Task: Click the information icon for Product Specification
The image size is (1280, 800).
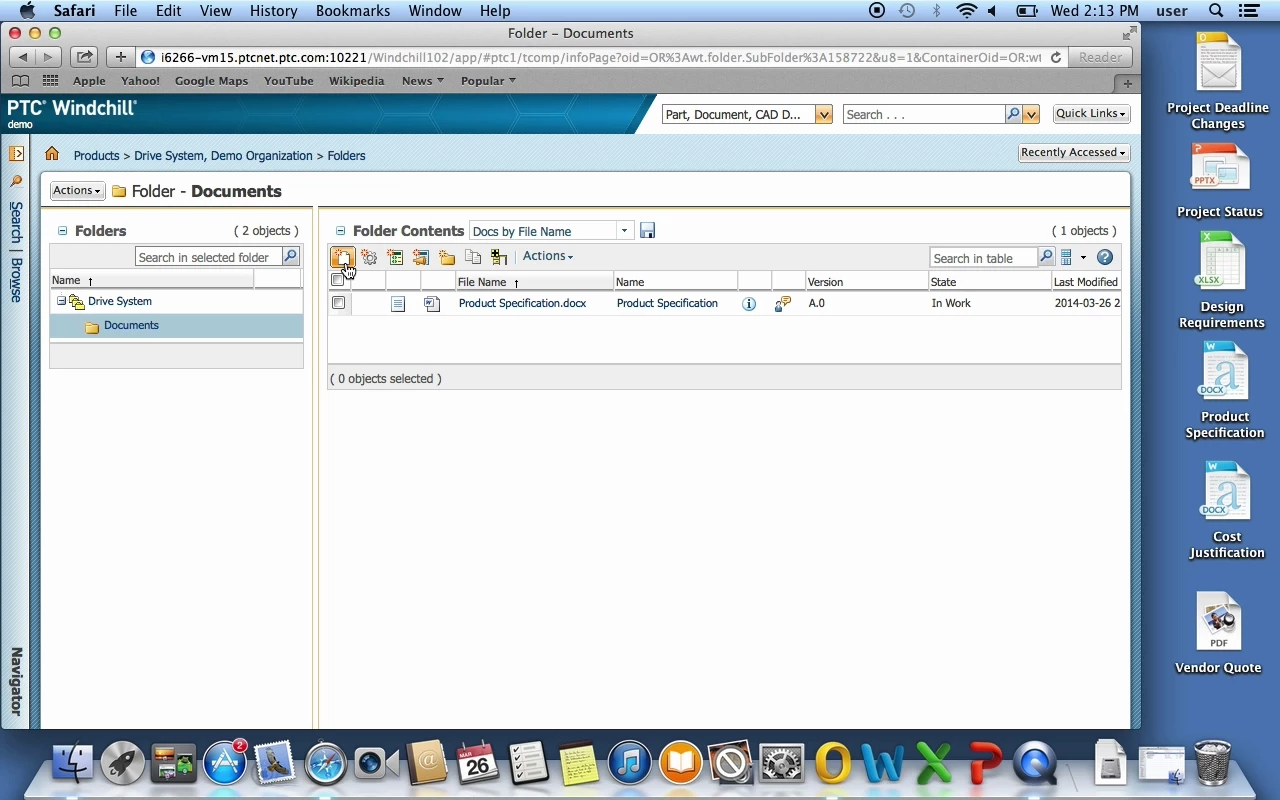Action: (x=749, y=304)
